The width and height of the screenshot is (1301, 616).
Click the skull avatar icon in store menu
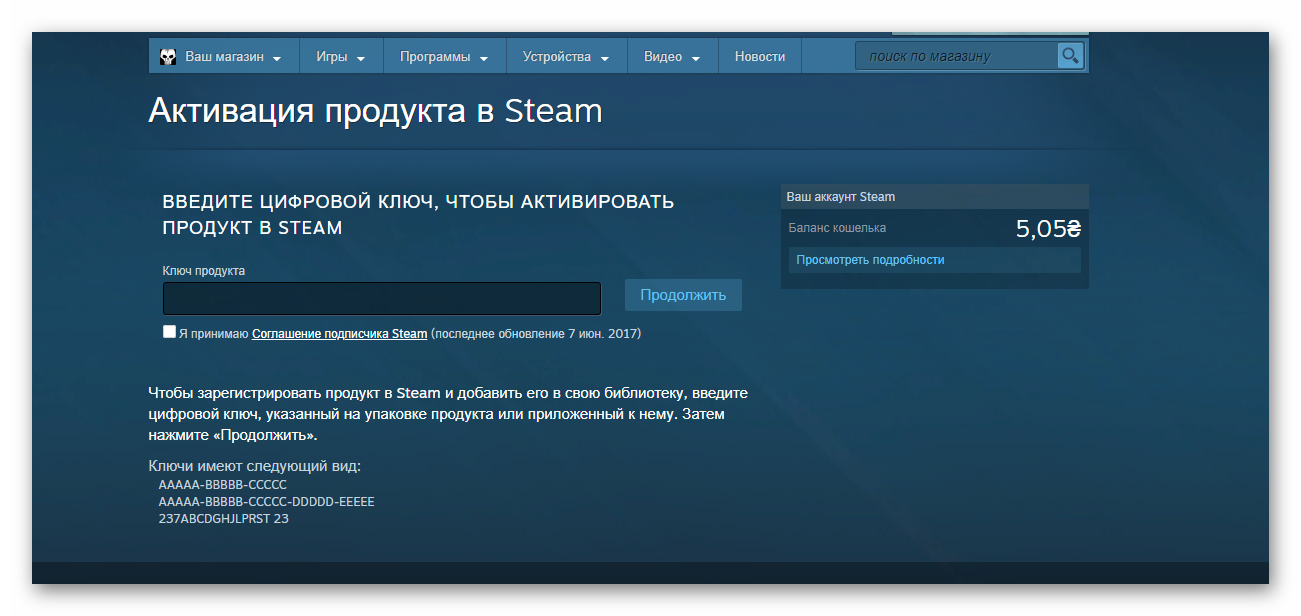pos(168,57)
